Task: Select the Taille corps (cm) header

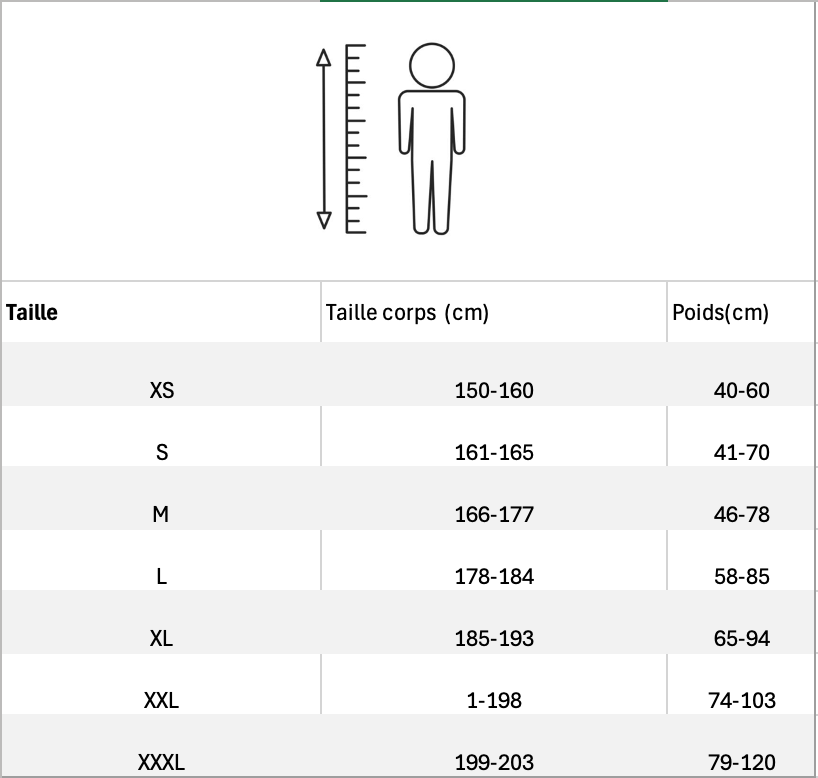Action: [407, 313]
